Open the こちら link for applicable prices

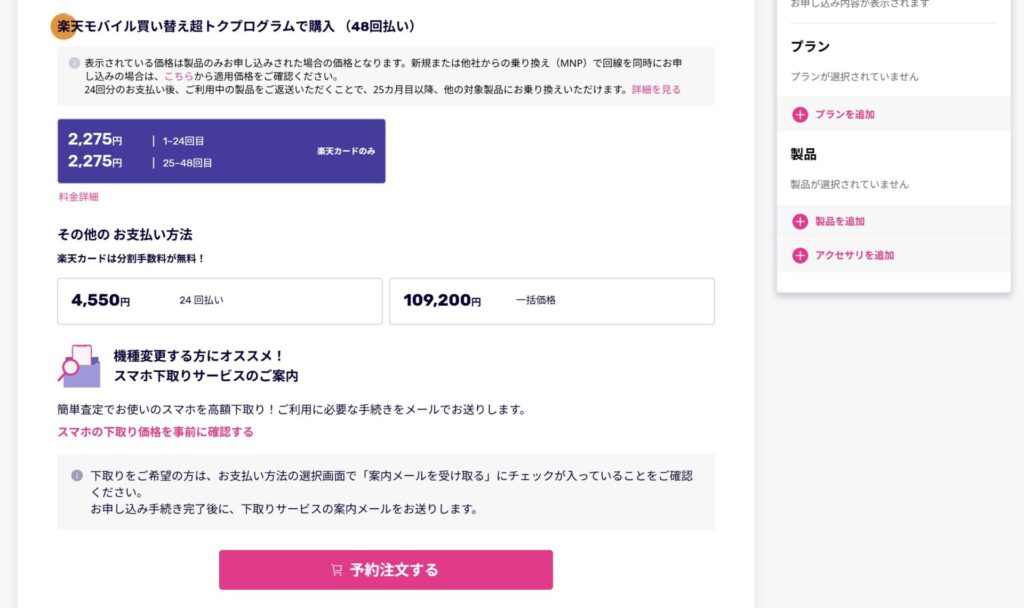[178, 76]
